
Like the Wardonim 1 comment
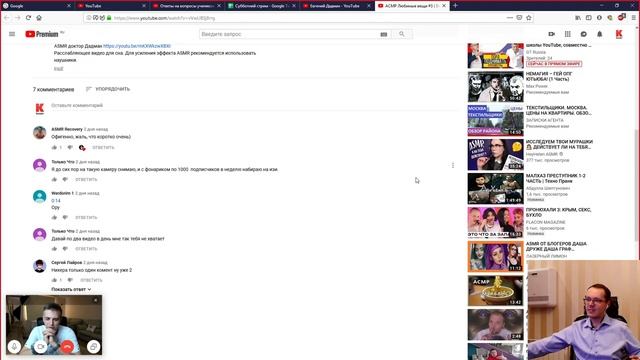pos(54,217)
